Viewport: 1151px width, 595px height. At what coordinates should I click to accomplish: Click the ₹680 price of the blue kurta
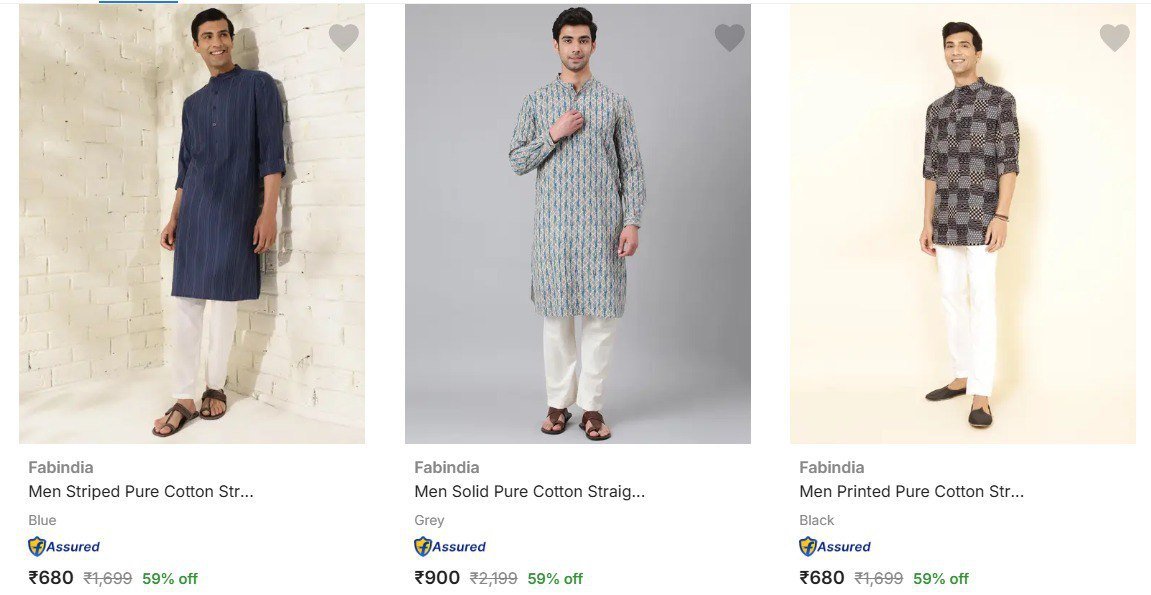tap(51, 578)
